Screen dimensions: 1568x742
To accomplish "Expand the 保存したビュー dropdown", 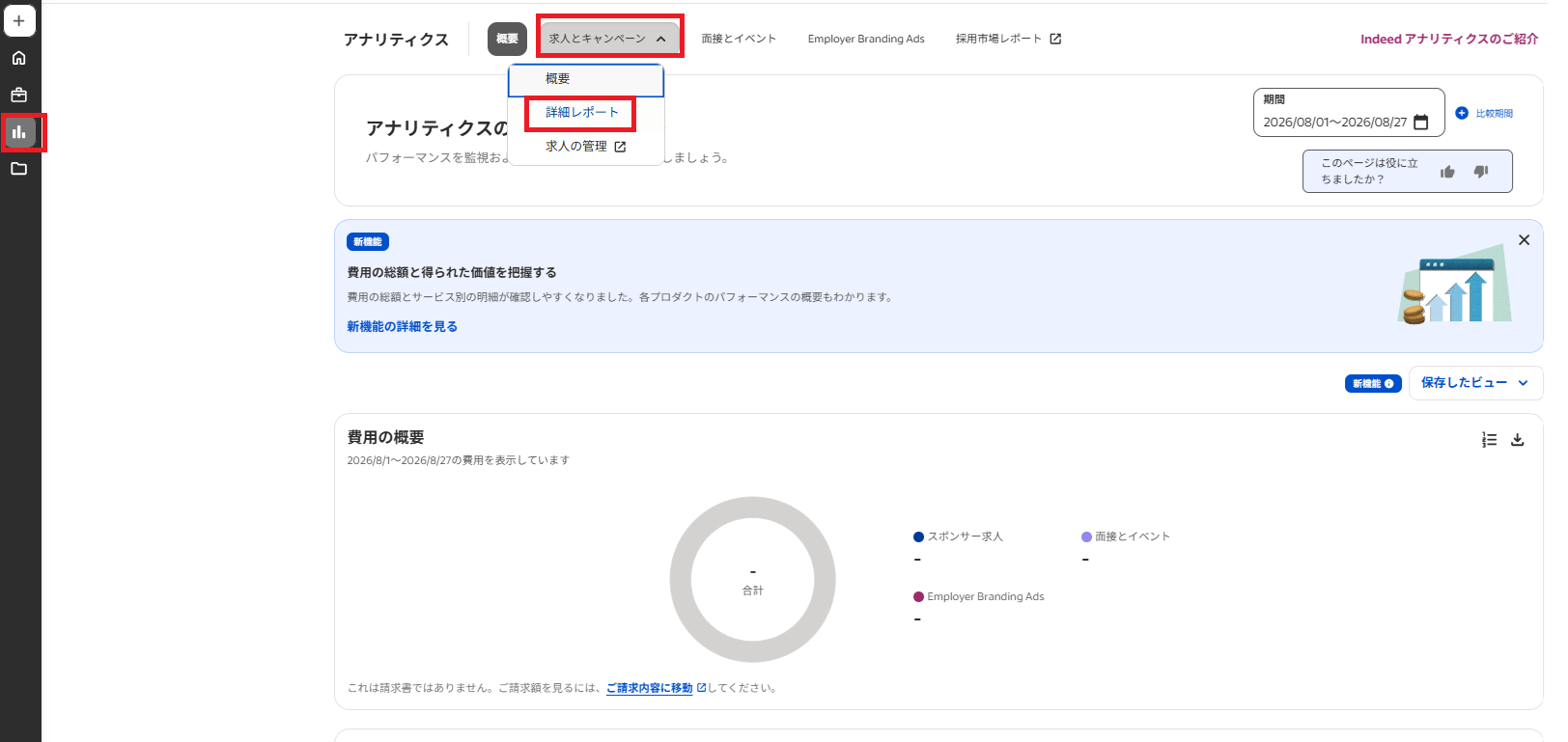I will (x=1475, y=383).
